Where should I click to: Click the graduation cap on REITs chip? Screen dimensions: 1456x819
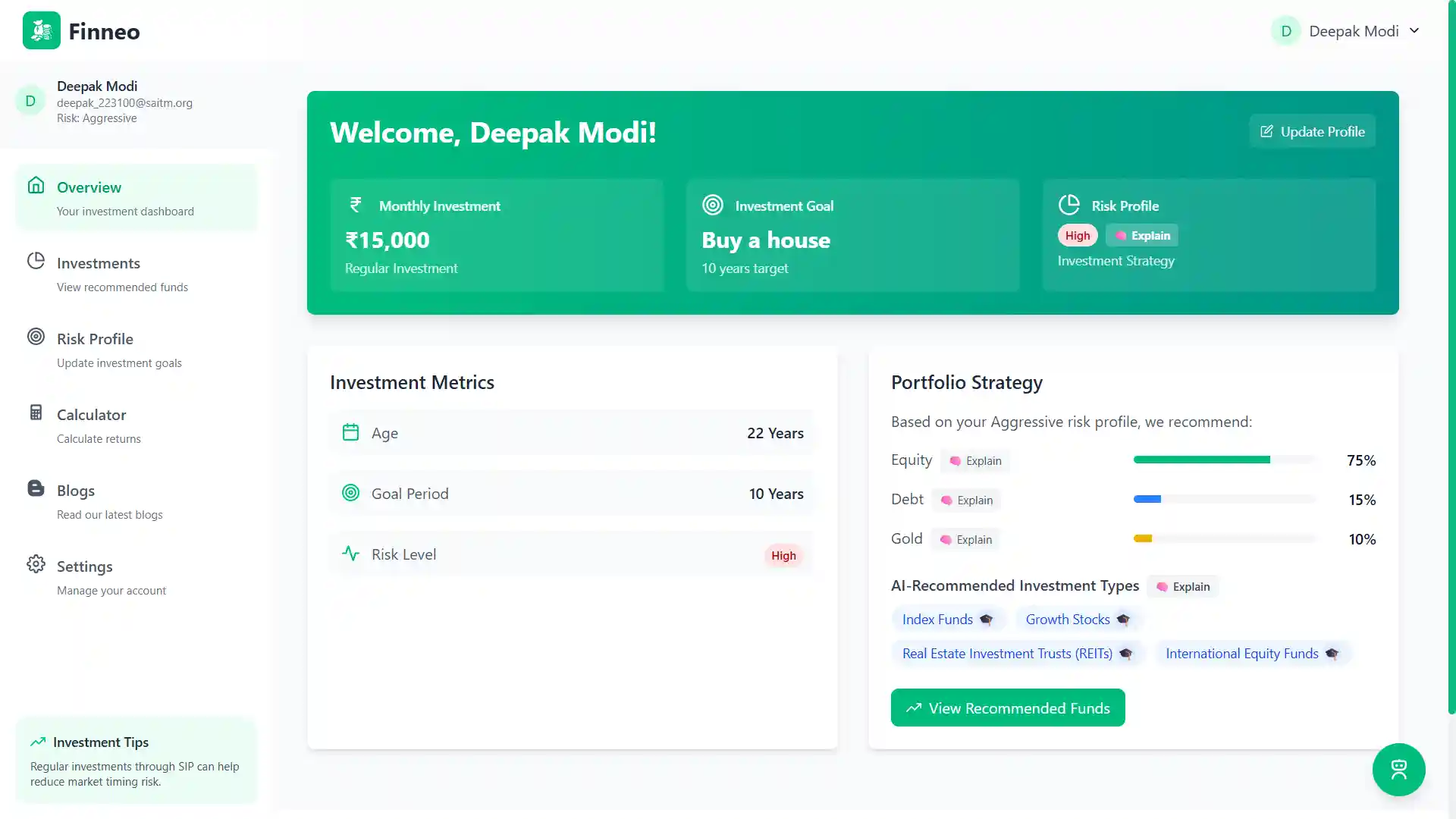[x=1125, y=654]
